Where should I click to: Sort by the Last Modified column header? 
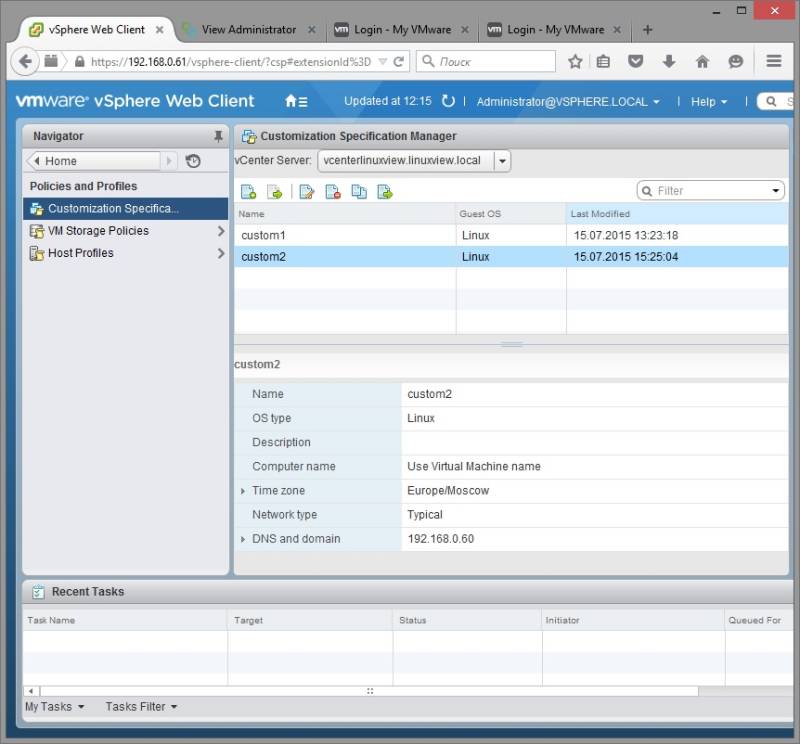click(x=677, y=214)
